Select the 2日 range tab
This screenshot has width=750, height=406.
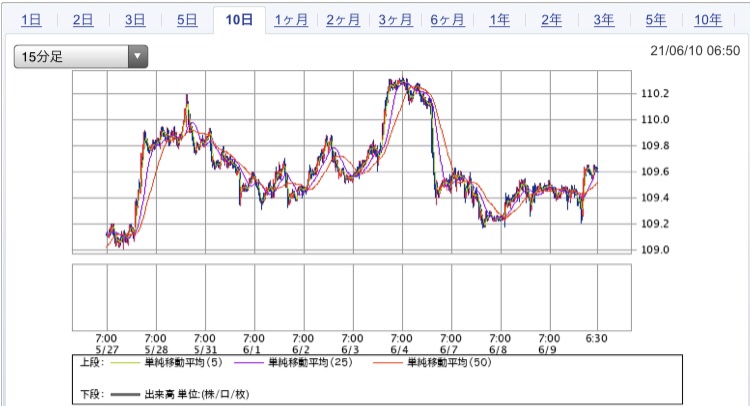coord(83,20)
